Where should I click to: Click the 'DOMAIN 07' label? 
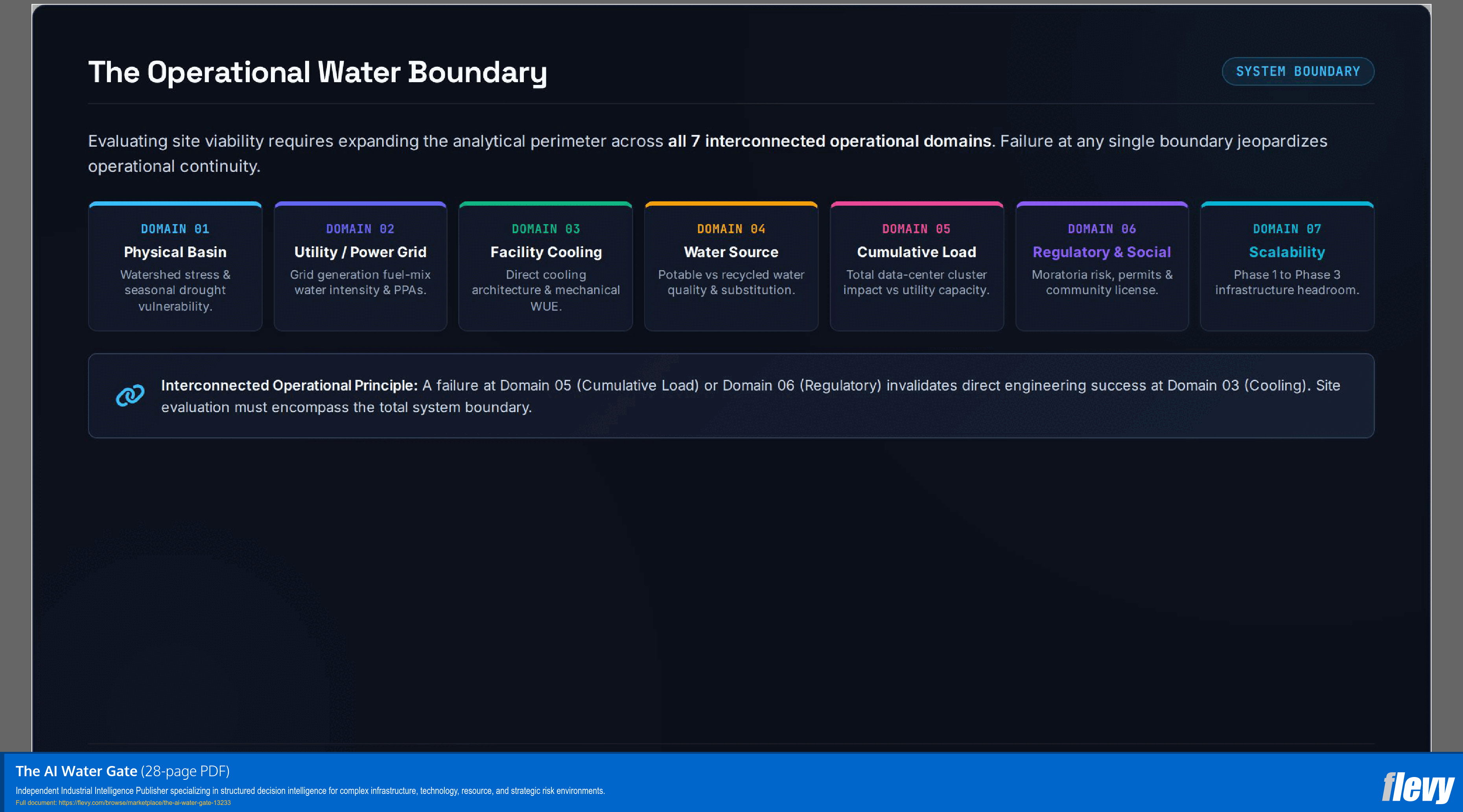pos(1287,229)
